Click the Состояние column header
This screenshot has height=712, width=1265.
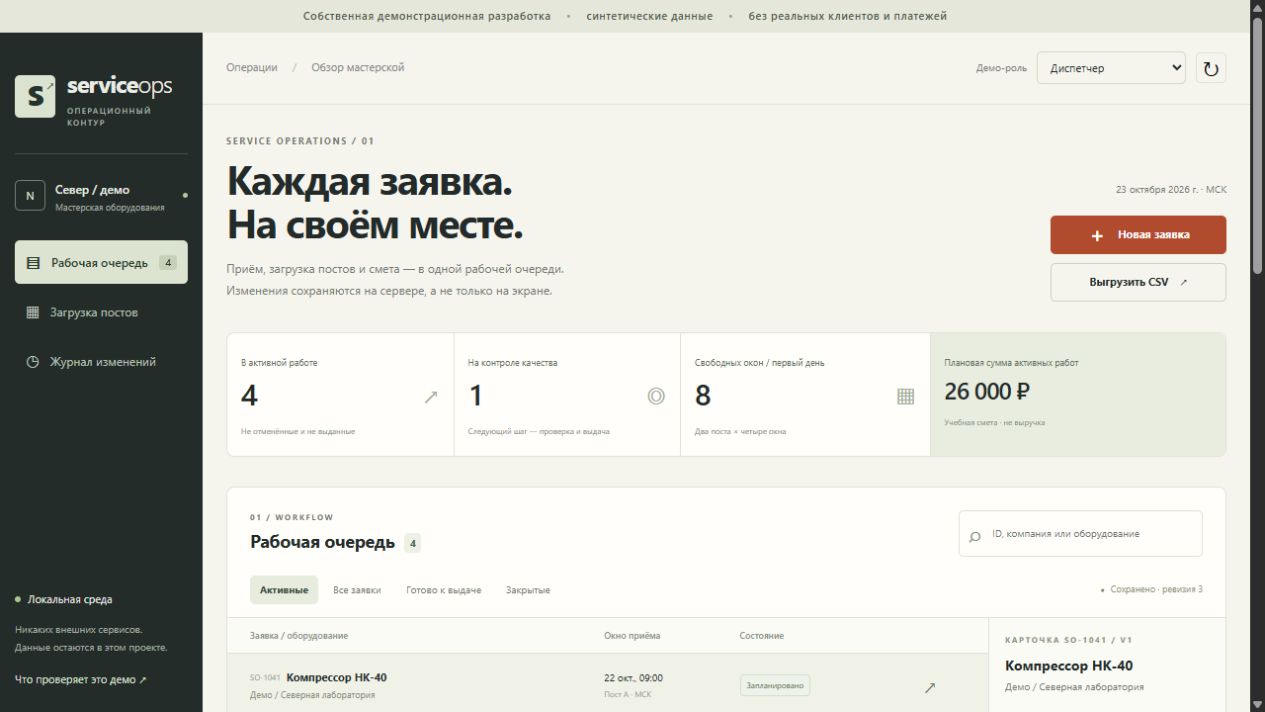click(762, 636)
